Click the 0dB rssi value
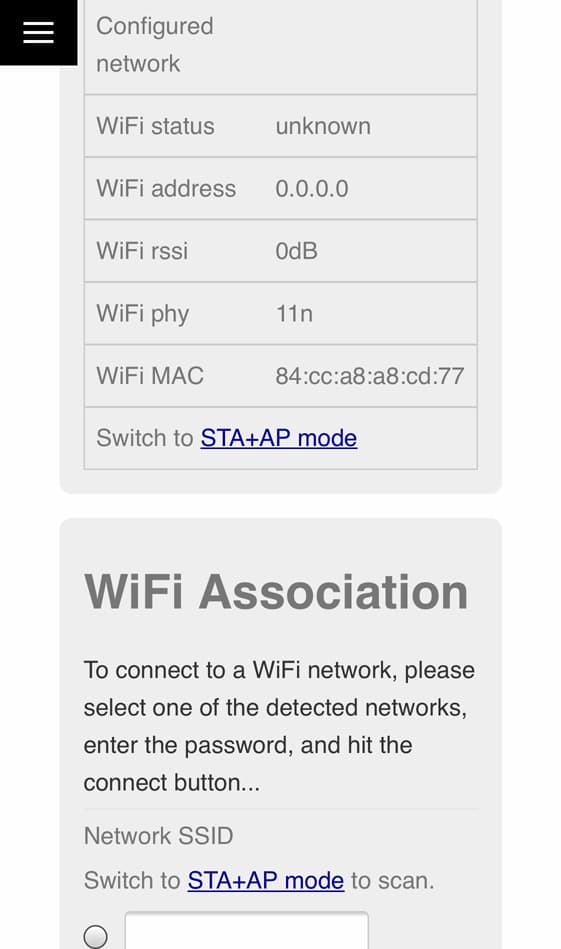The height and width of the screenshot is (949, 561). pyautogui.click(x=297, y=251)
